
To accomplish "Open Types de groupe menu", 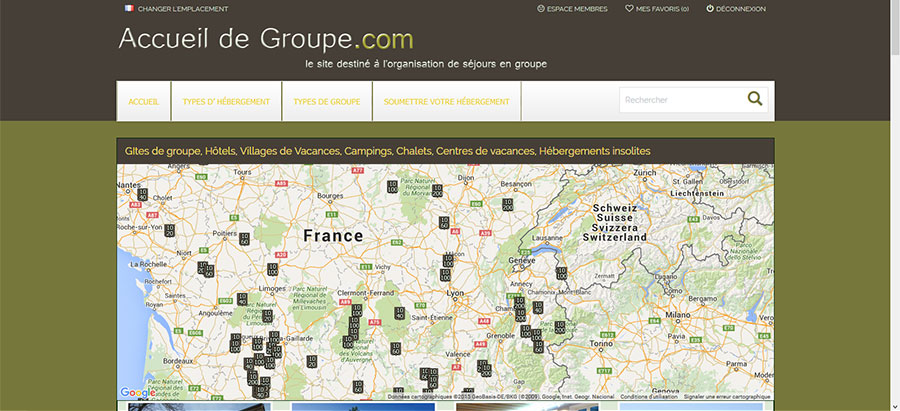I will click(x=327, y=102).
